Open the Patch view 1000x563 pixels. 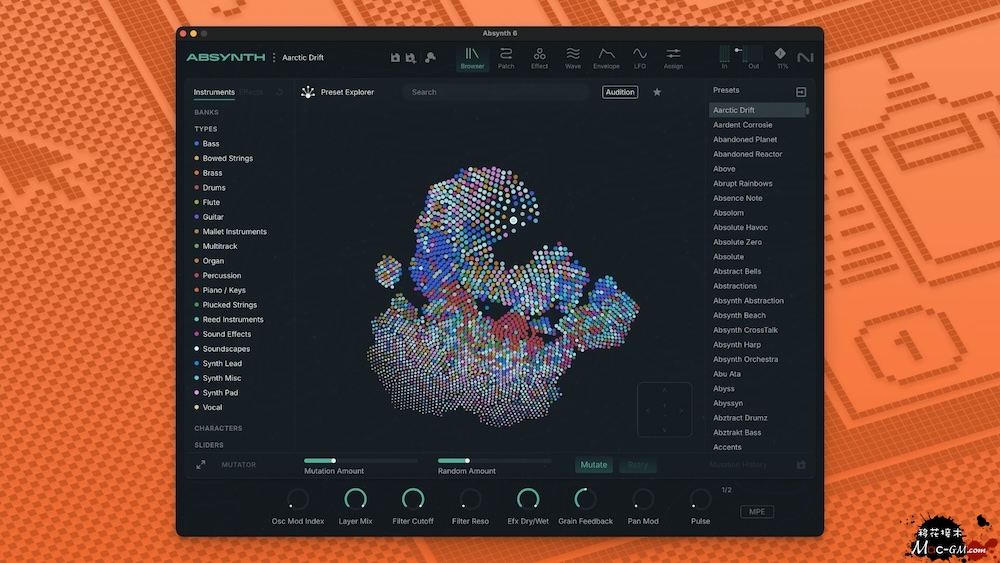pyautogui.click(x=506, y=58)
